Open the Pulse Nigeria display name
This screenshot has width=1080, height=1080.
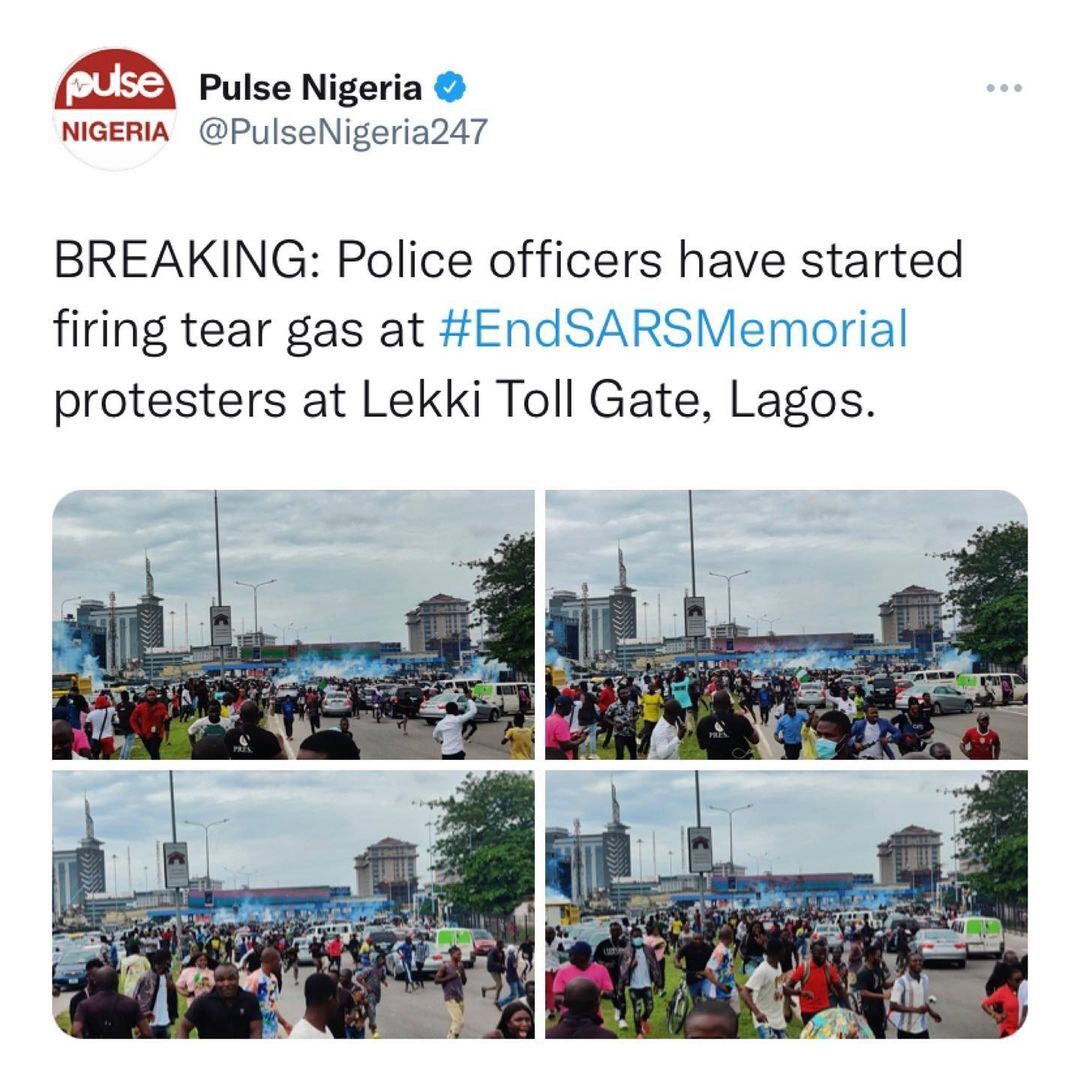(x=310, y=87)
